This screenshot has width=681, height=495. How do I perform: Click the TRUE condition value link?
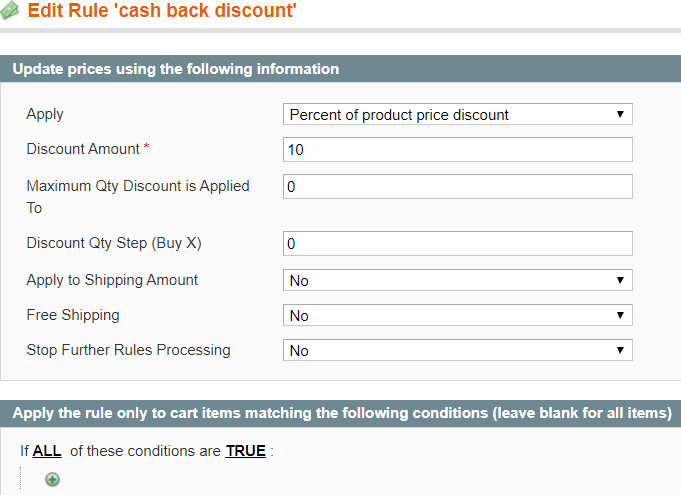click(x=246, y=451)
